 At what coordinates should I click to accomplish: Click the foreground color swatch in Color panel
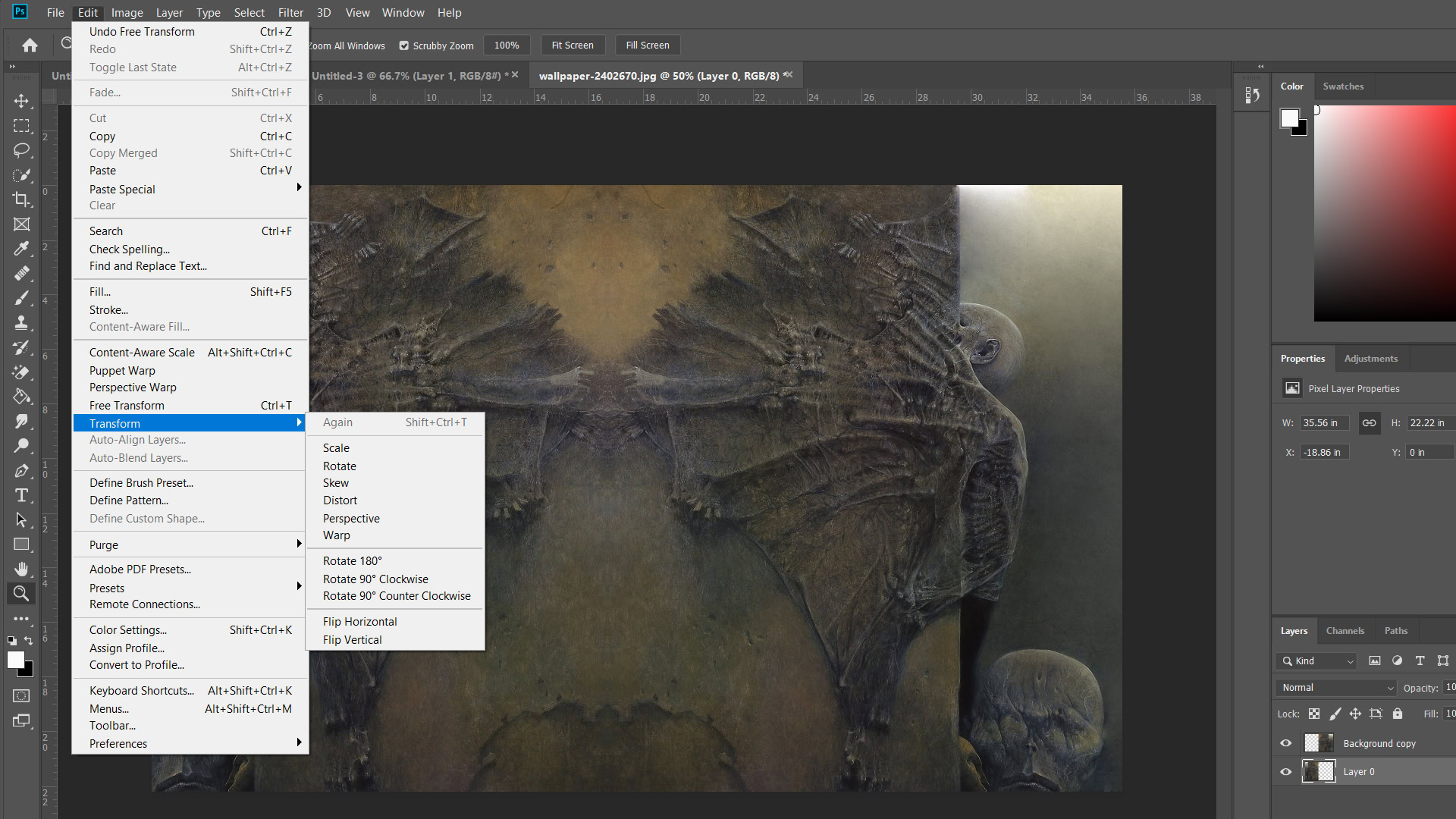pyautogui.click(x=1289, y=118)
